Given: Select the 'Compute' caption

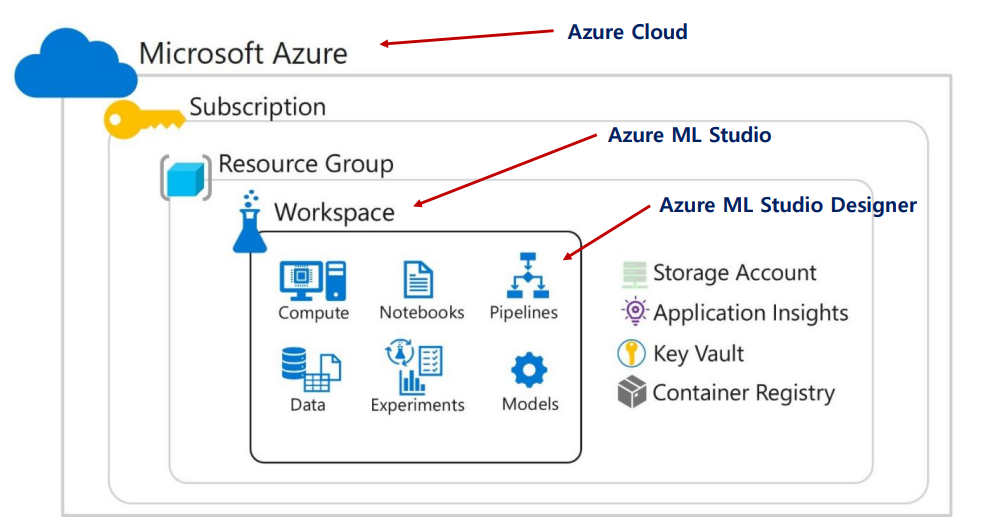Looking at the screenshot, I should [x=313, y=313].
